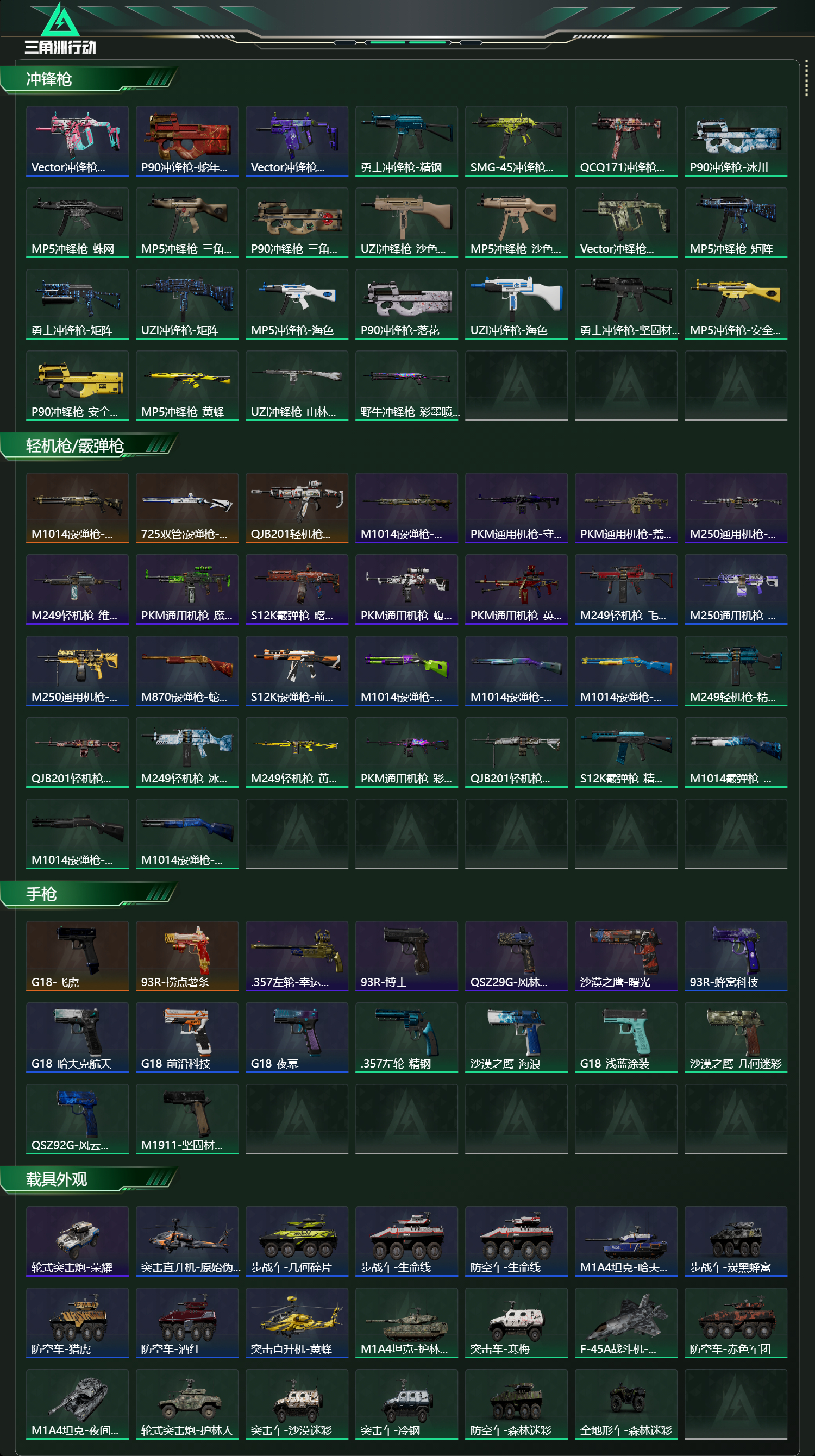This screenshot has height=1456, width=815.
Task: Click the 载具外观 section header
Action: tap(57, 1179)
